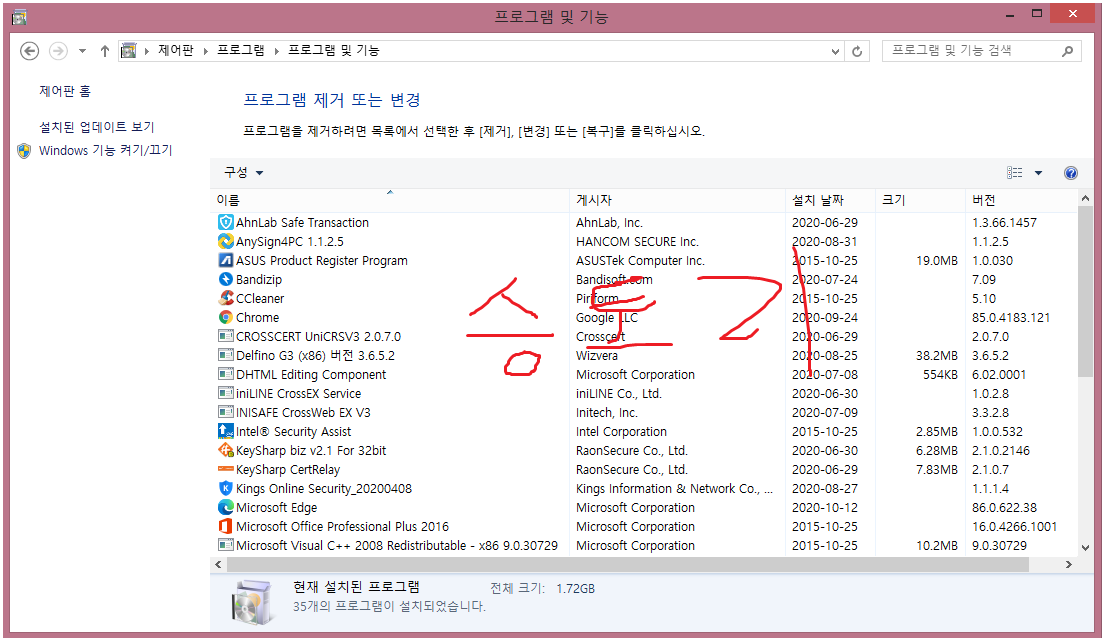Screen dimensions: 1104x640
Task: Select Kings Online Security_20200408 entry
Action: tap(324, 489)
